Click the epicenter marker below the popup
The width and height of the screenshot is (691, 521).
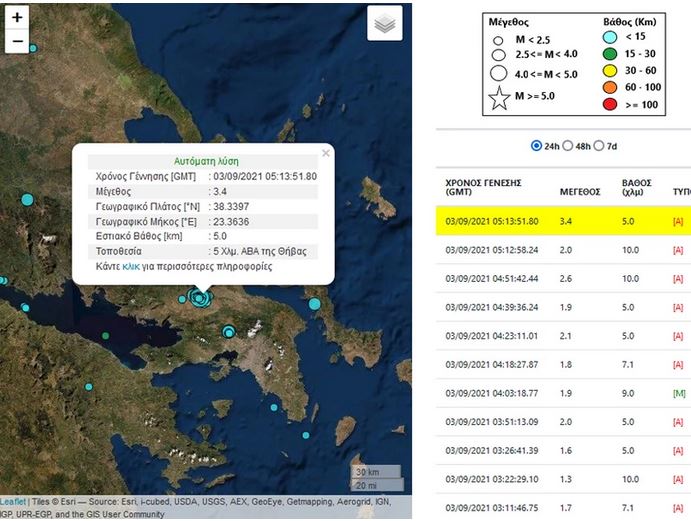tap(200, 297)
